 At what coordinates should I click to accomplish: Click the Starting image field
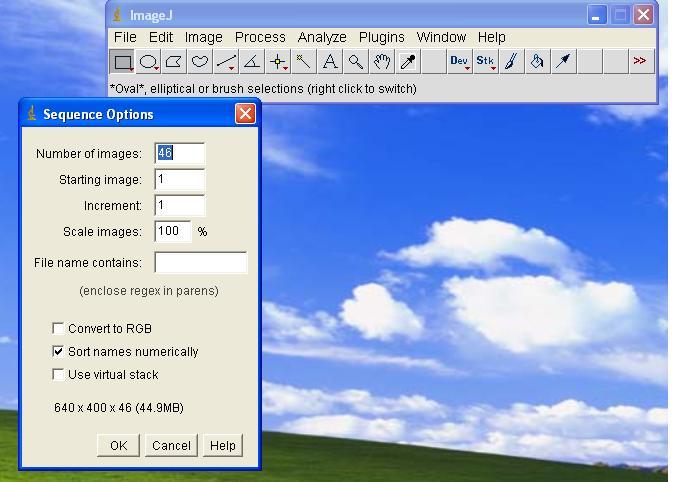pyautogui.click(x=179, y=179)
